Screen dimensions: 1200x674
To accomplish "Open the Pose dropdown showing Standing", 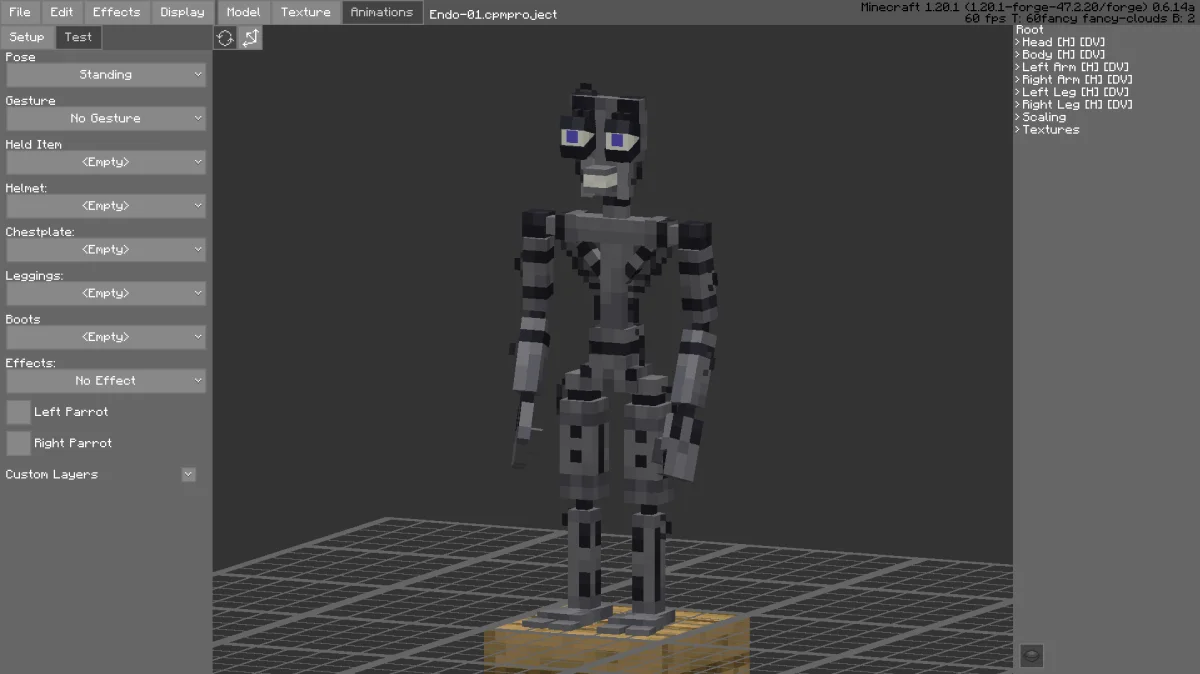I will 106,75.
